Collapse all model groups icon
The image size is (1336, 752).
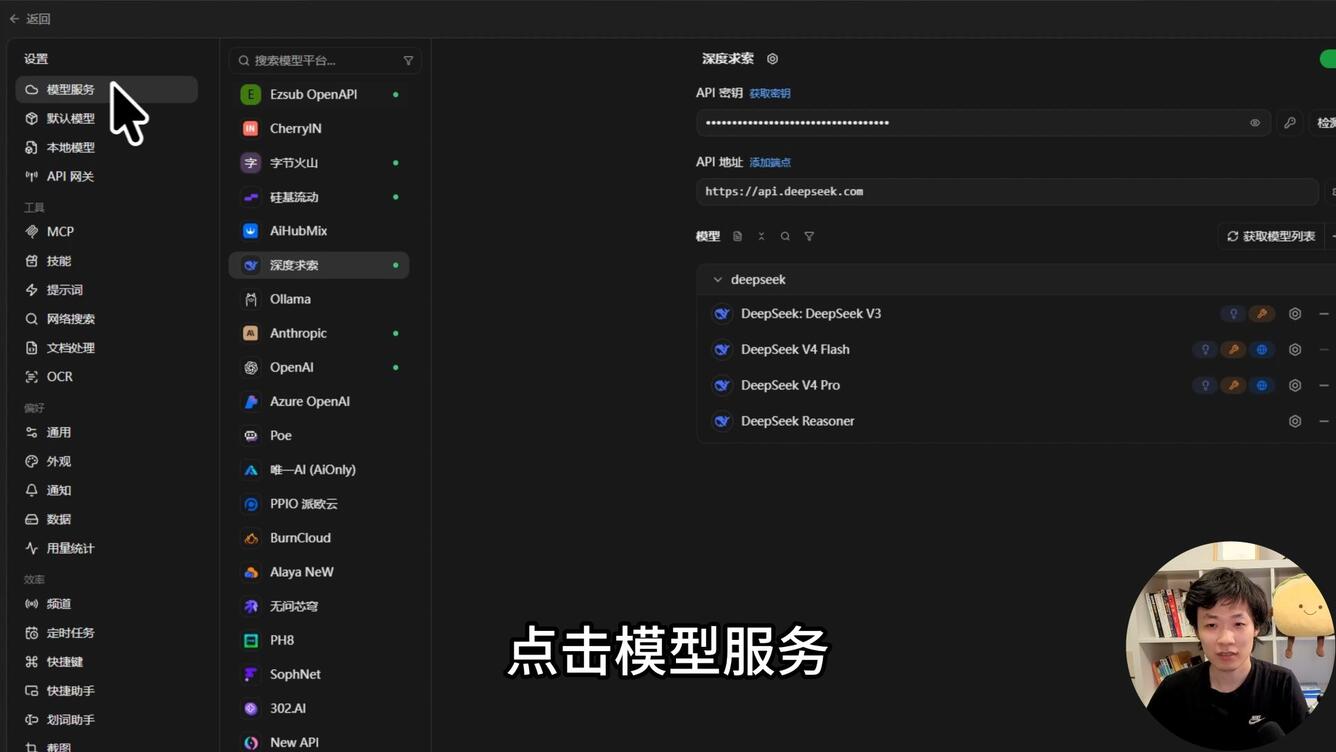(761, 237)
